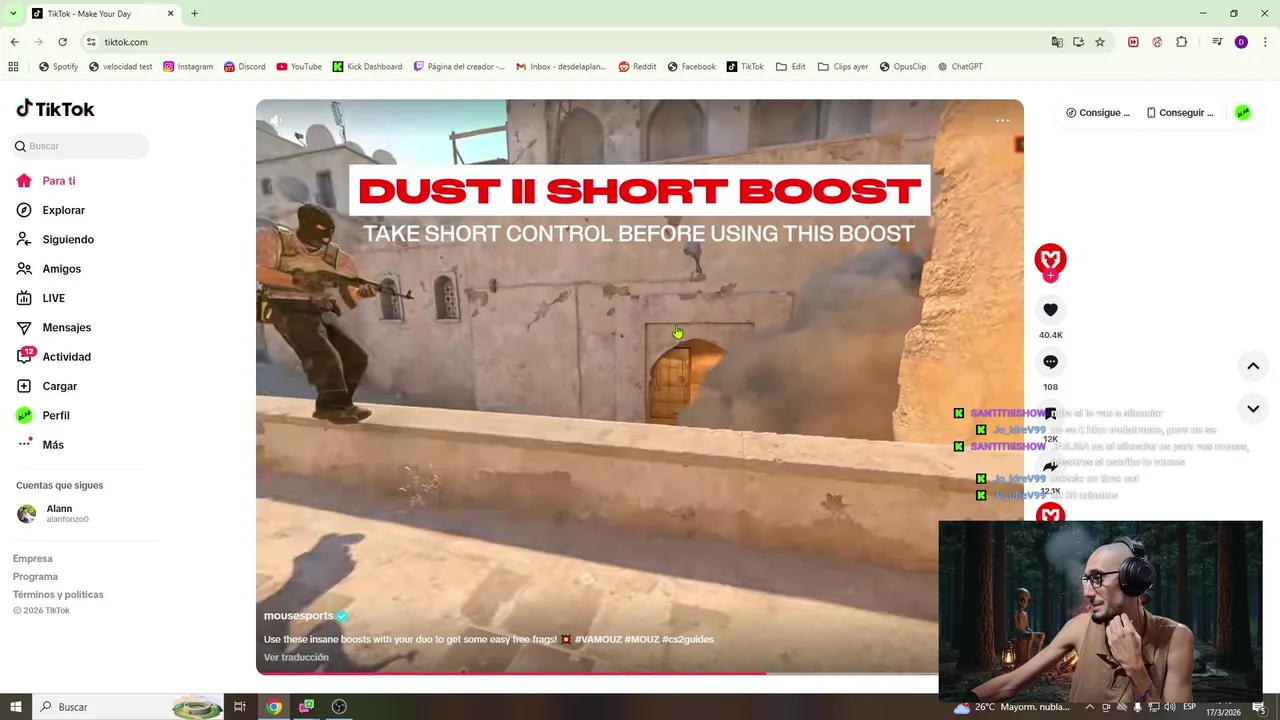Open the ChatGPT bookmark

click(960, 67)
